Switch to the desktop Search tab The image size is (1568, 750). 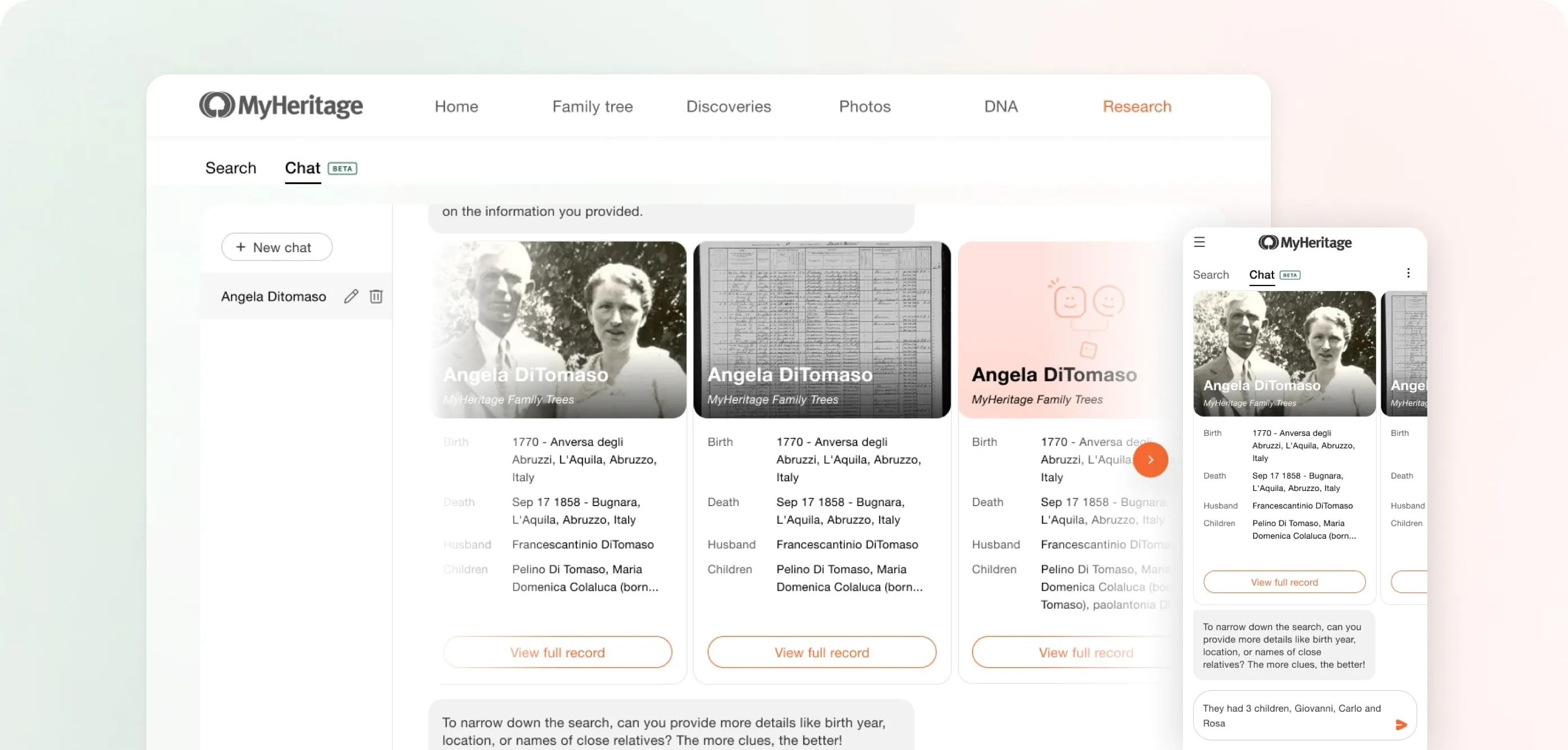pyautogui.click(x=231, y=168)
